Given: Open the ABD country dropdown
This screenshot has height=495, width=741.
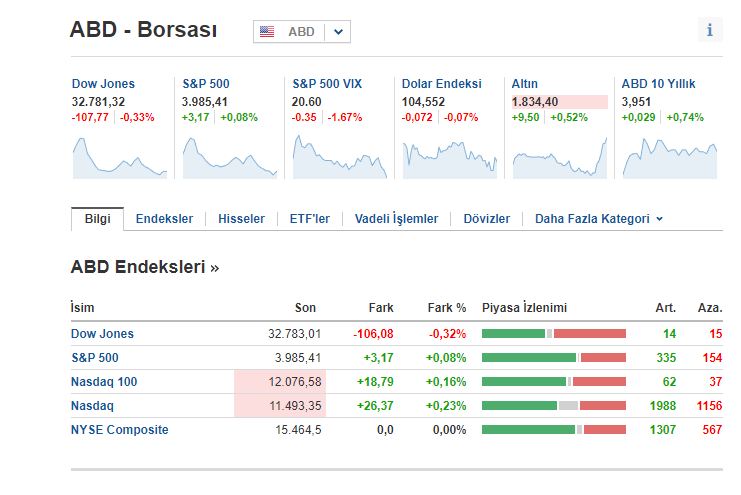Looking at the screenshot, I should point(339,32).
